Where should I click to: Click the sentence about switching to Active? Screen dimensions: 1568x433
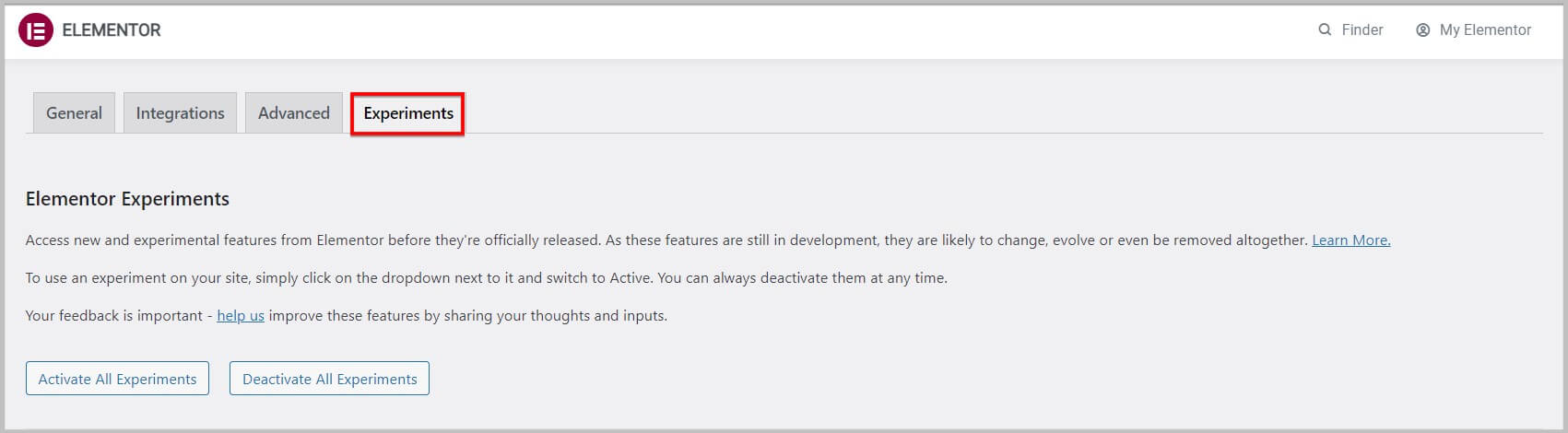486,278
